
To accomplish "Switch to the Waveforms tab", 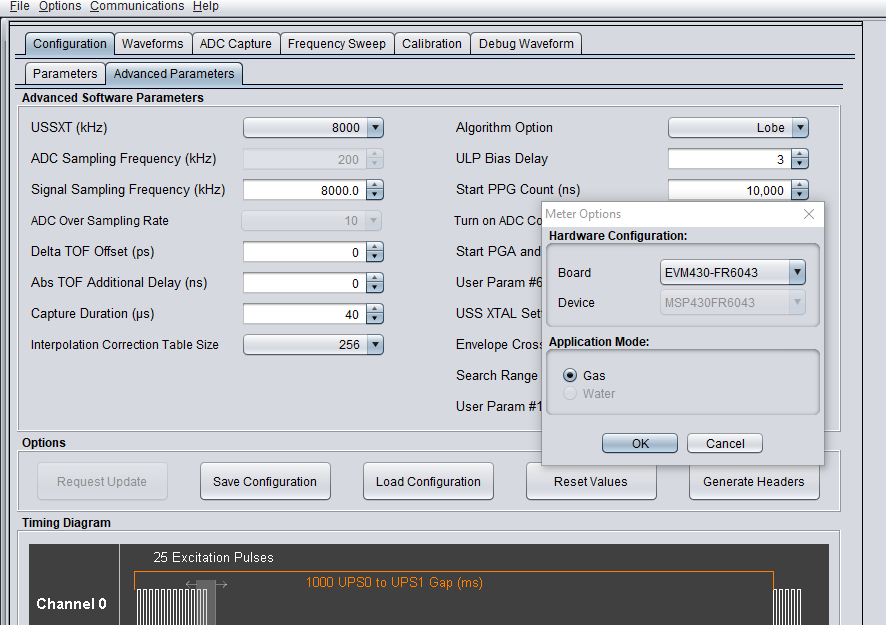I will click(x=153, y=44).
